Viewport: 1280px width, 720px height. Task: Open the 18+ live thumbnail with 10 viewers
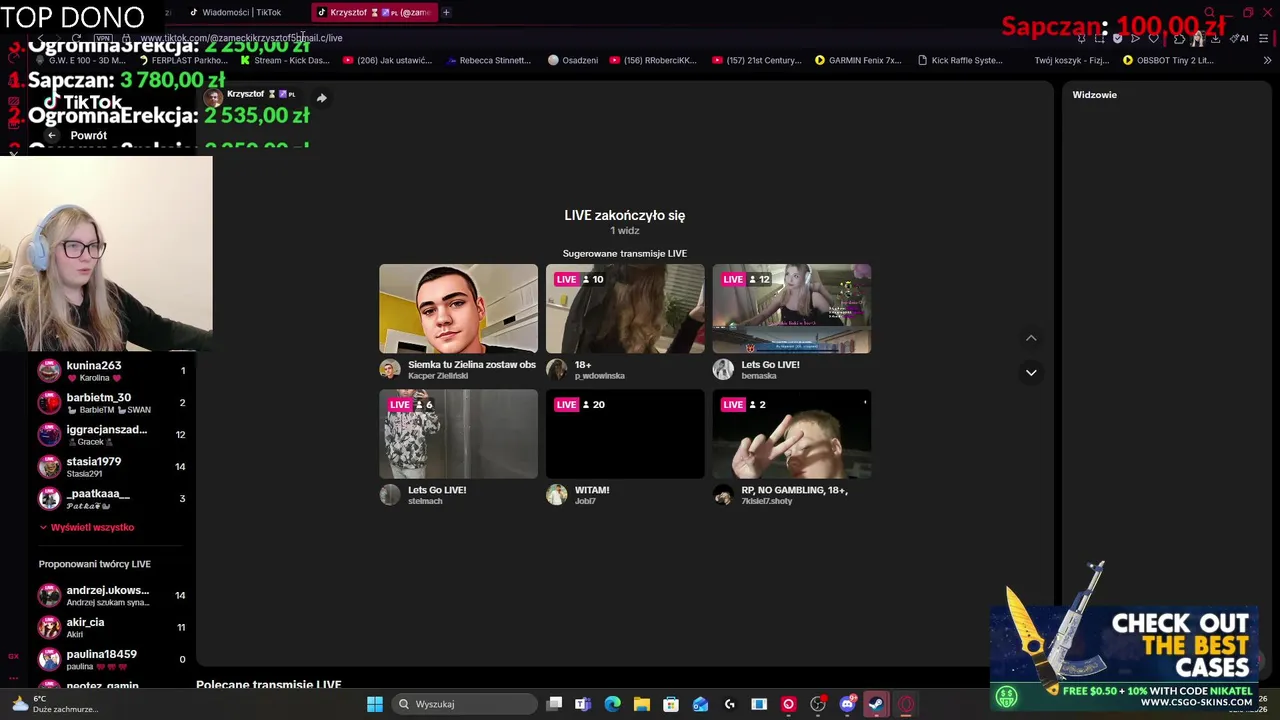pyautogui.click(x=625, y=309)
